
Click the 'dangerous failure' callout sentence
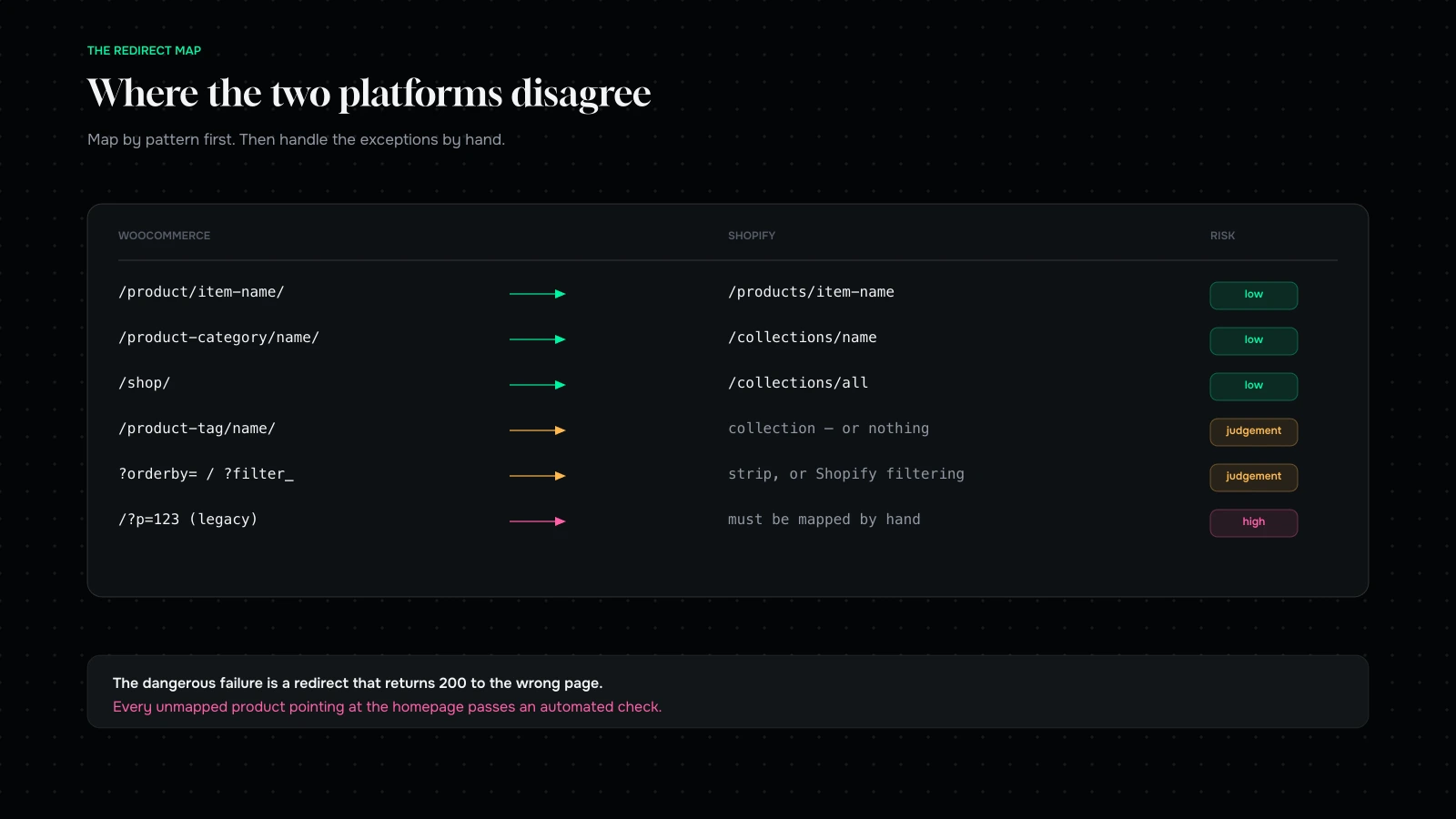(x=358, y=683)
